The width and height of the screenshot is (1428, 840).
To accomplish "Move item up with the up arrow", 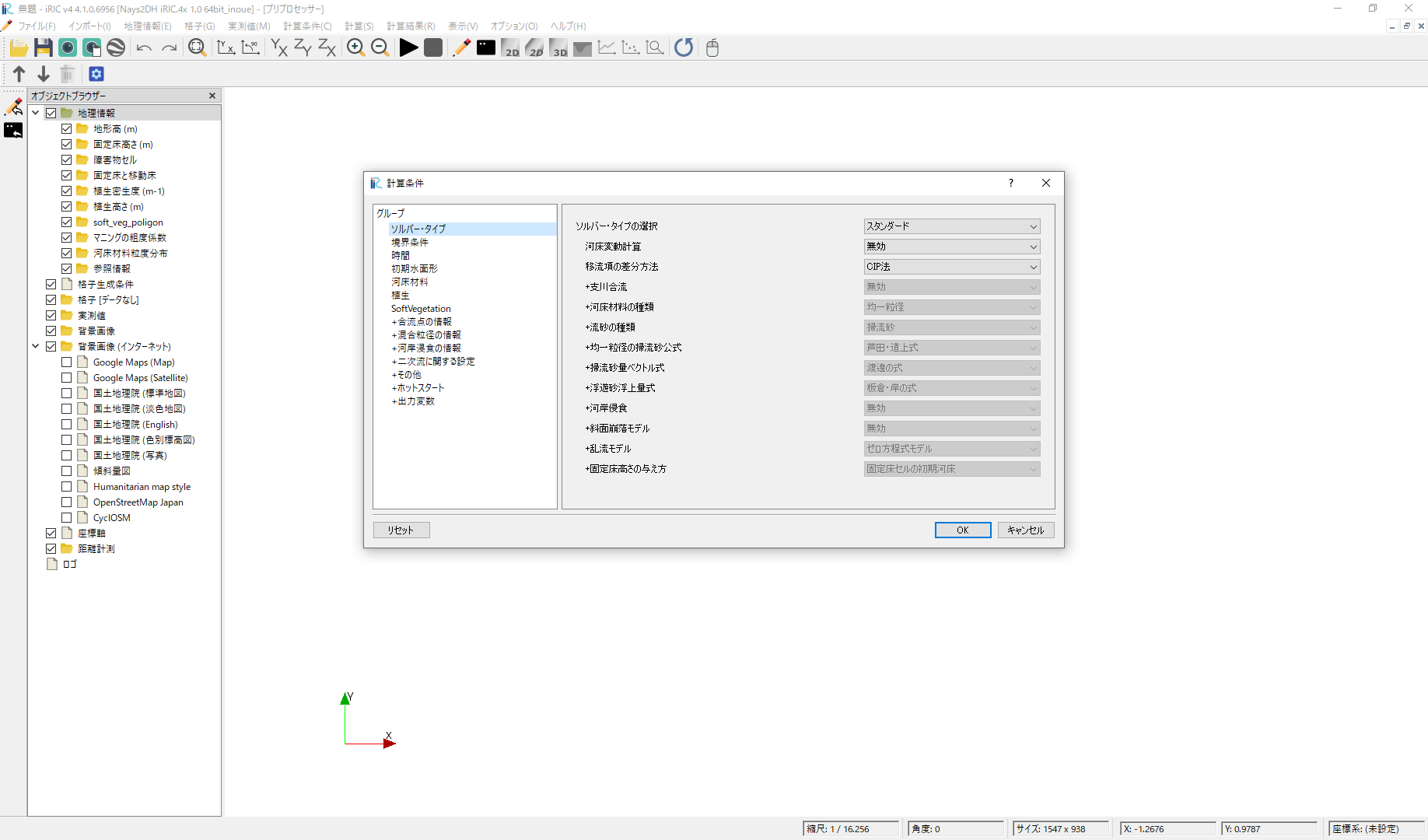I will 19,74.
